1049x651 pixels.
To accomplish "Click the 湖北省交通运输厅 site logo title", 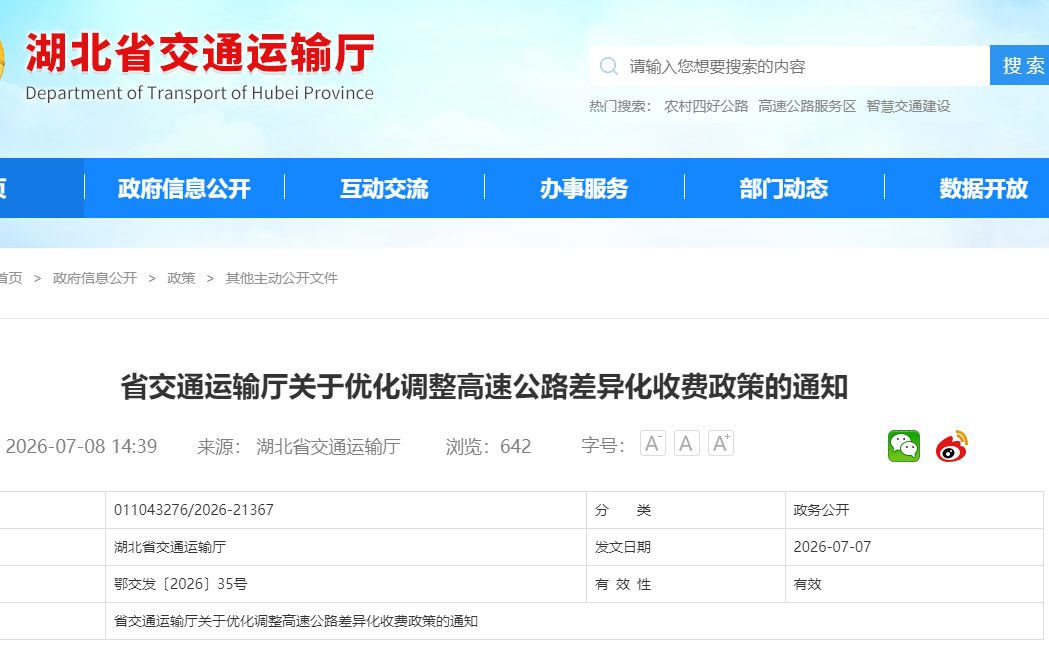I will click(x=200, y=53).
